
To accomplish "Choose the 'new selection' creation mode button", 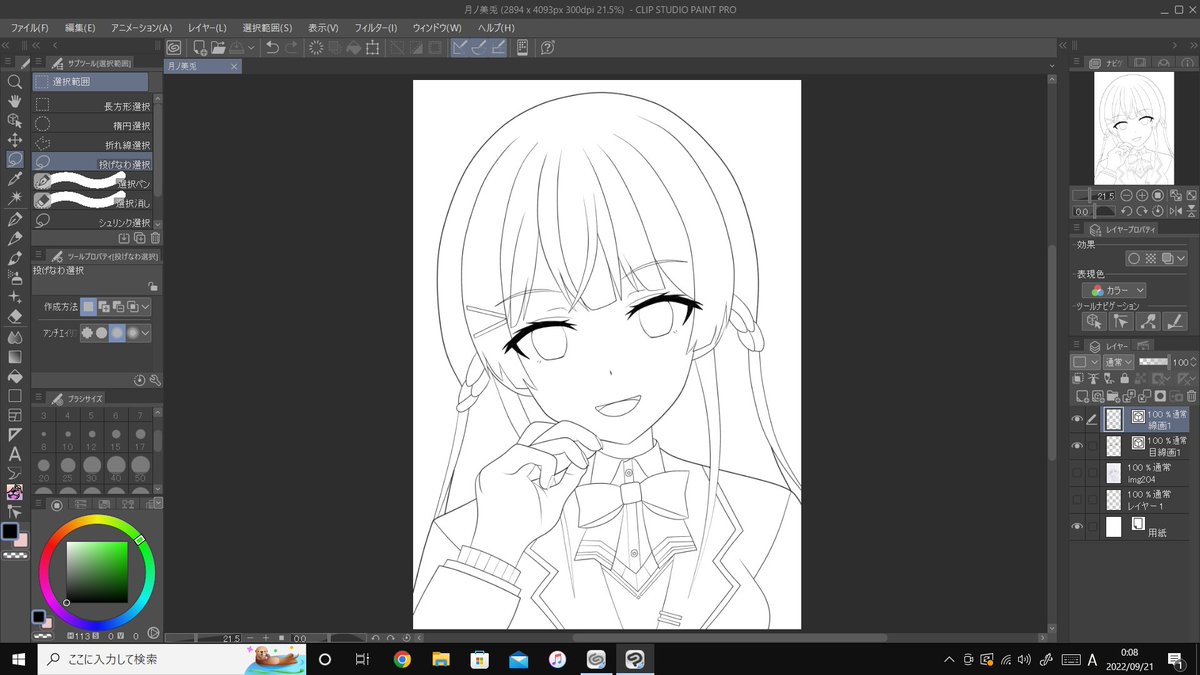I will [88, 306].
